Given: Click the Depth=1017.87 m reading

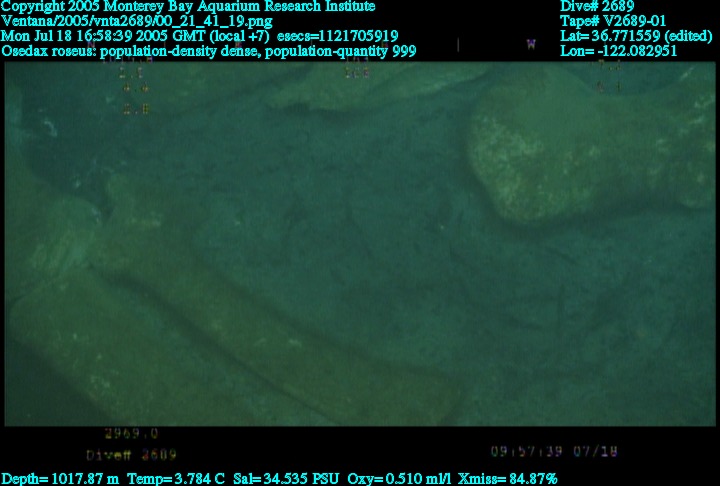Looking at the screenshot, I should point(60,479).
